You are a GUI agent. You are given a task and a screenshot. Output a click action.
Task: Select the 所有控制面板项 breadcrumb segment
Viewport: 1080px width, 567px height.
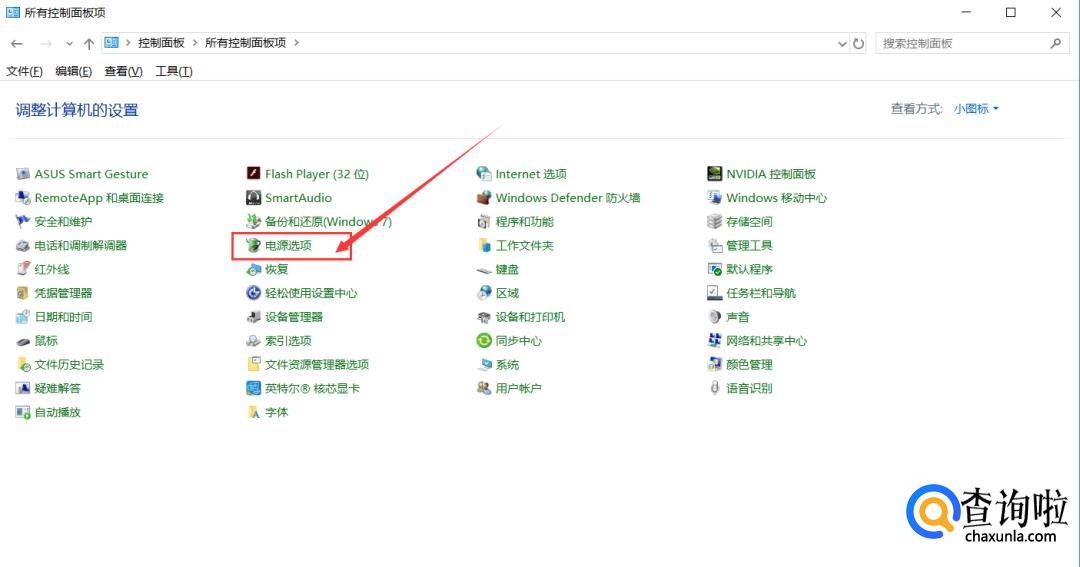point(245,43)
